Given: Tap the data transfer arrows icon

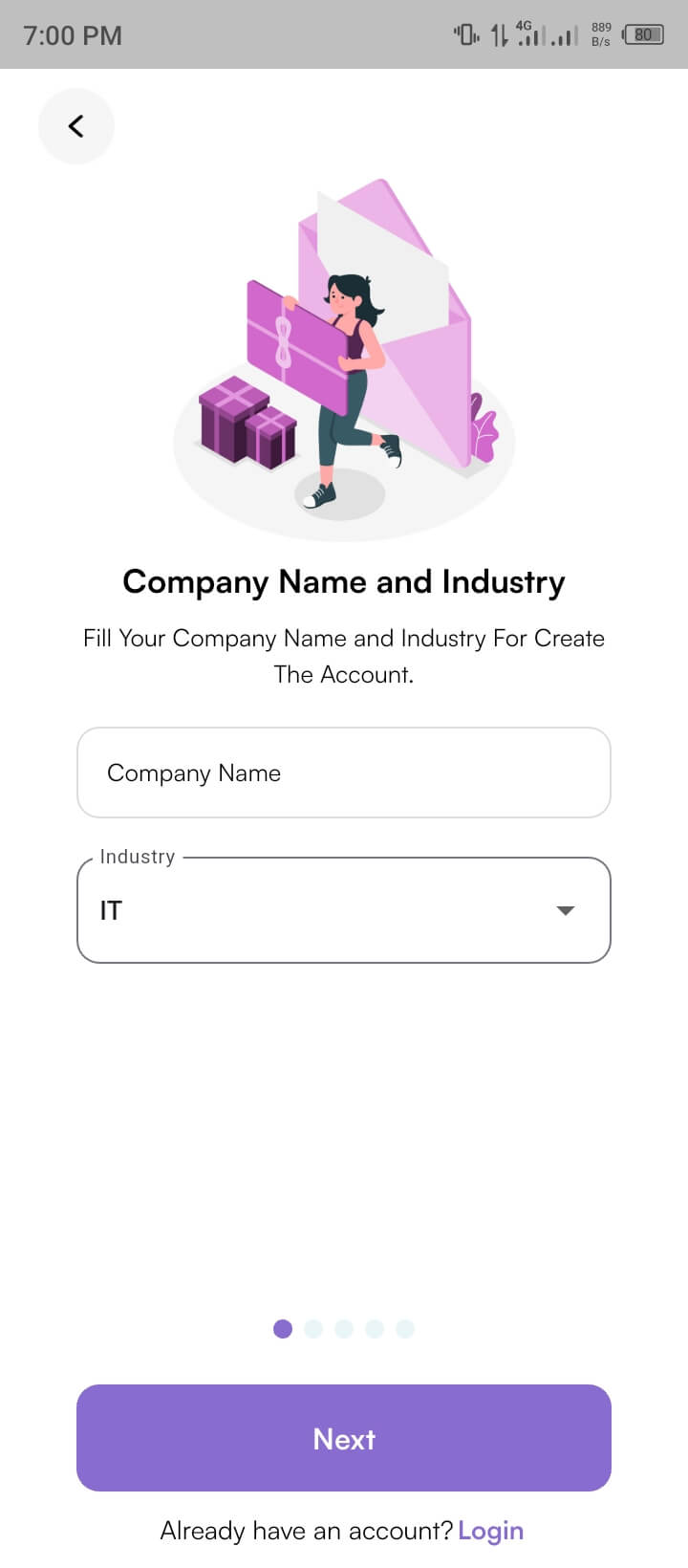Looking at the screenshot, I should tap(498, 34).
